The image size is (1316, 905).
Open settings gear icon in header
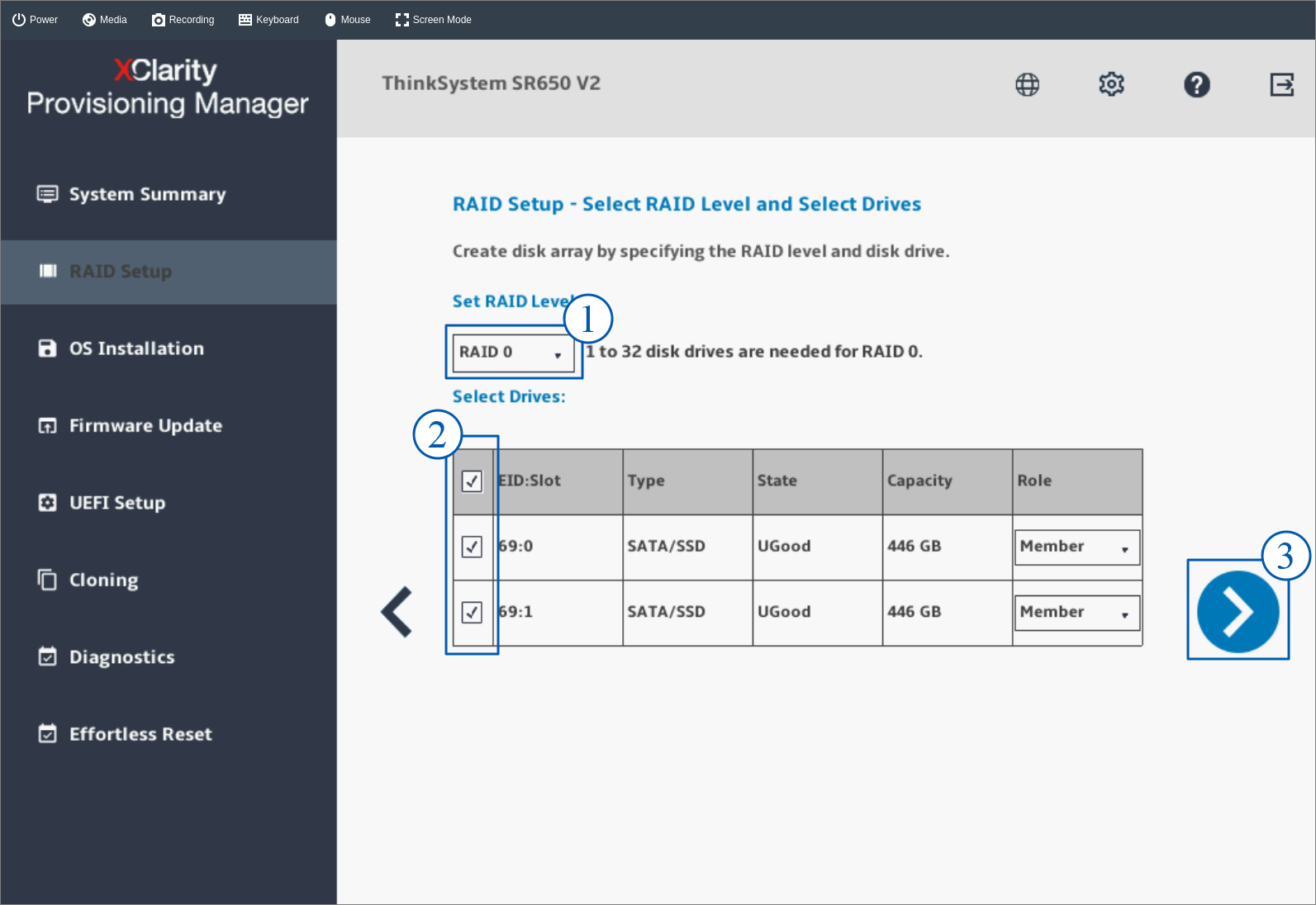pyautogui.click(x=1111, y=84)
